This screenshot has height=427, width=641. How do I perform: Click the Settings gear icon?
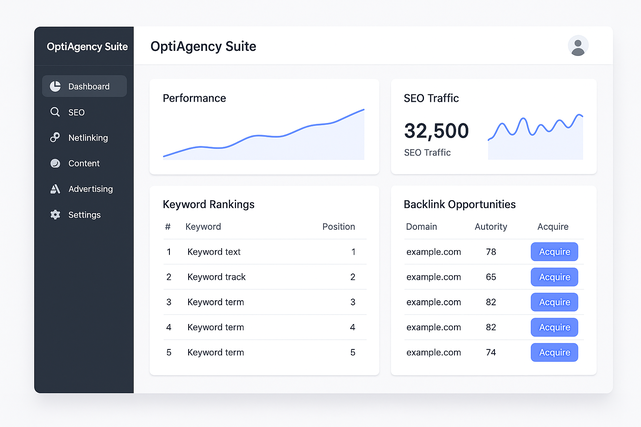(55, 215)
